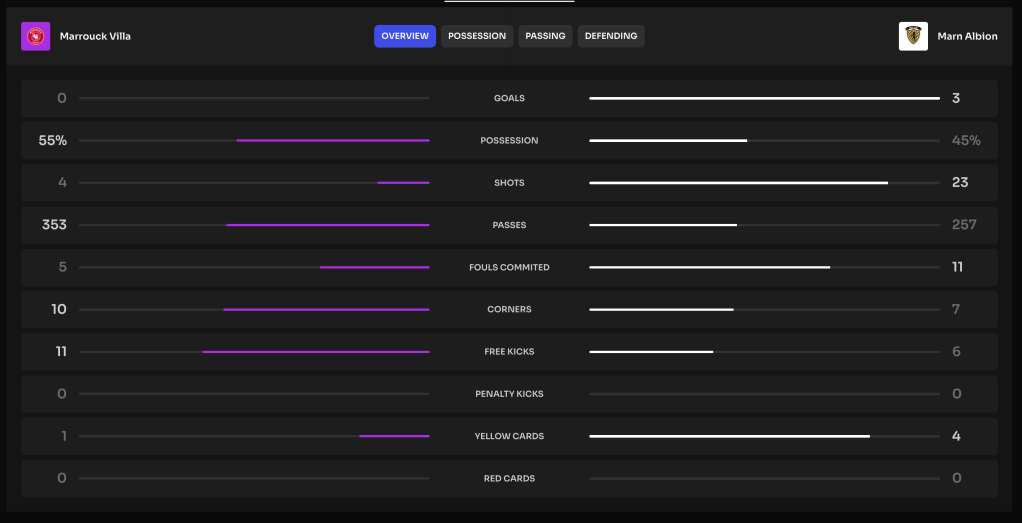The height and width of the screenshot is (523, 1022).
Task: Click the white Goals bar for Marn Albion
Action: (x=764, y=99)
